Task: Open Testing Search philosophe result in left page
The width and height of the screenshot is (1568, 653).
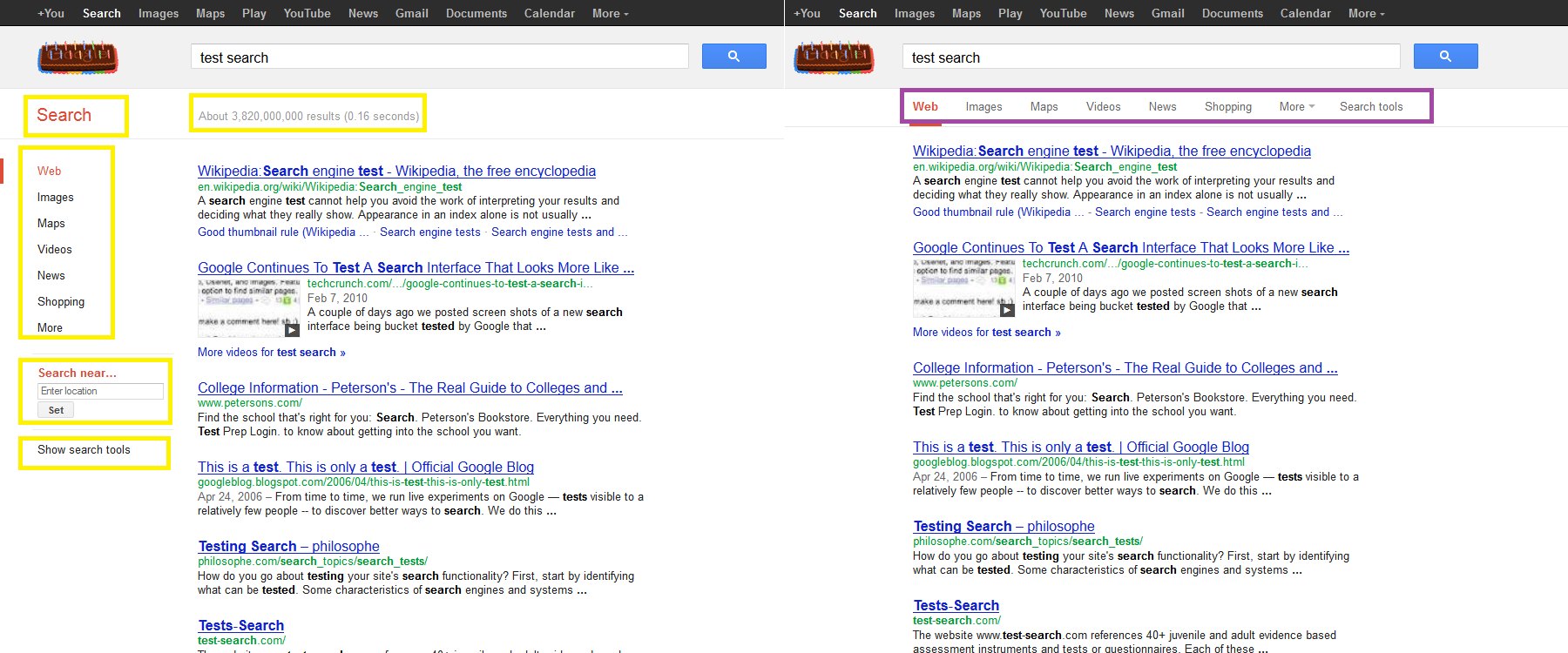Action: [x=288, y=546]
